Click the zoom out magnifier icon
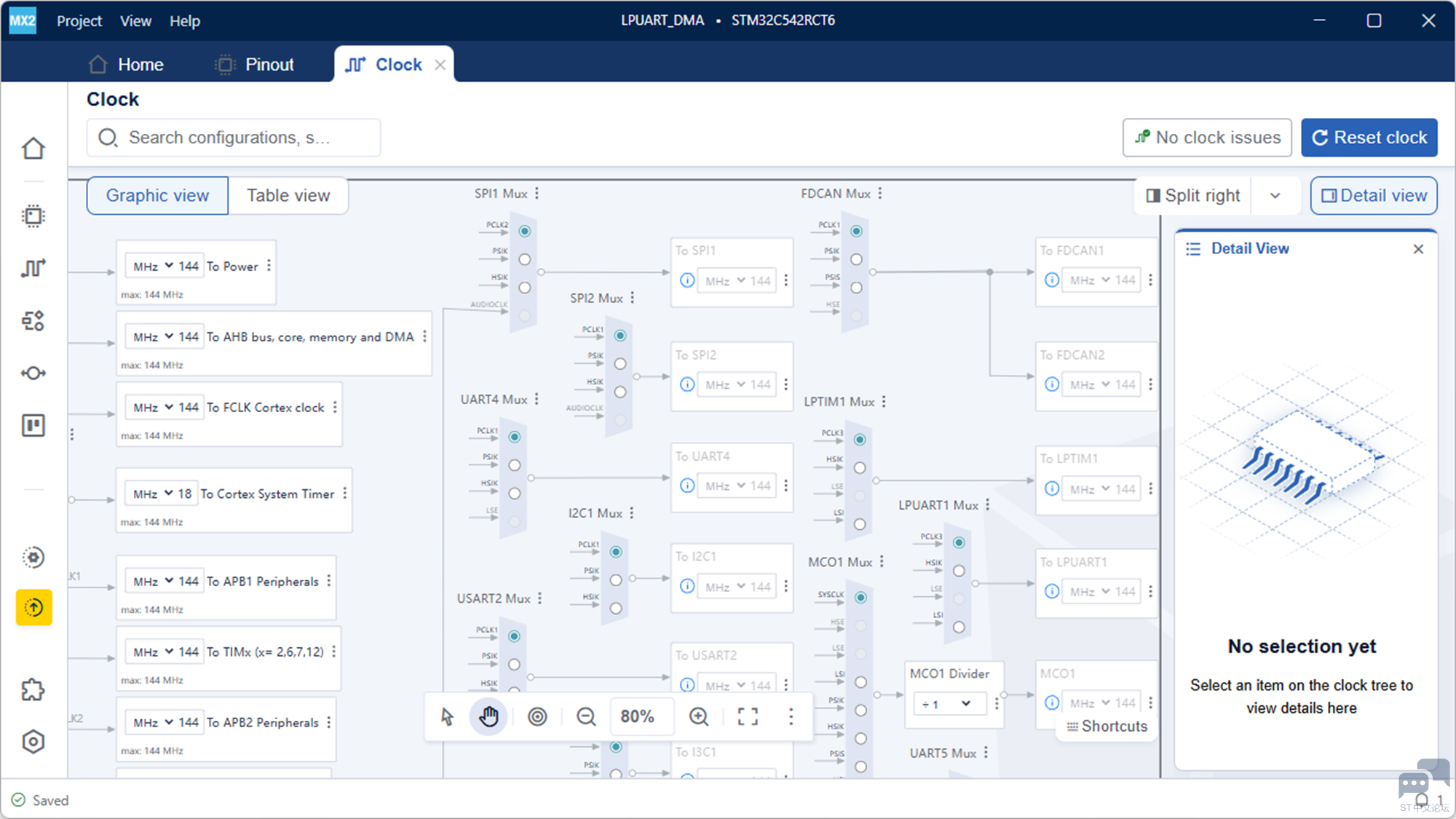 (586, 716)
